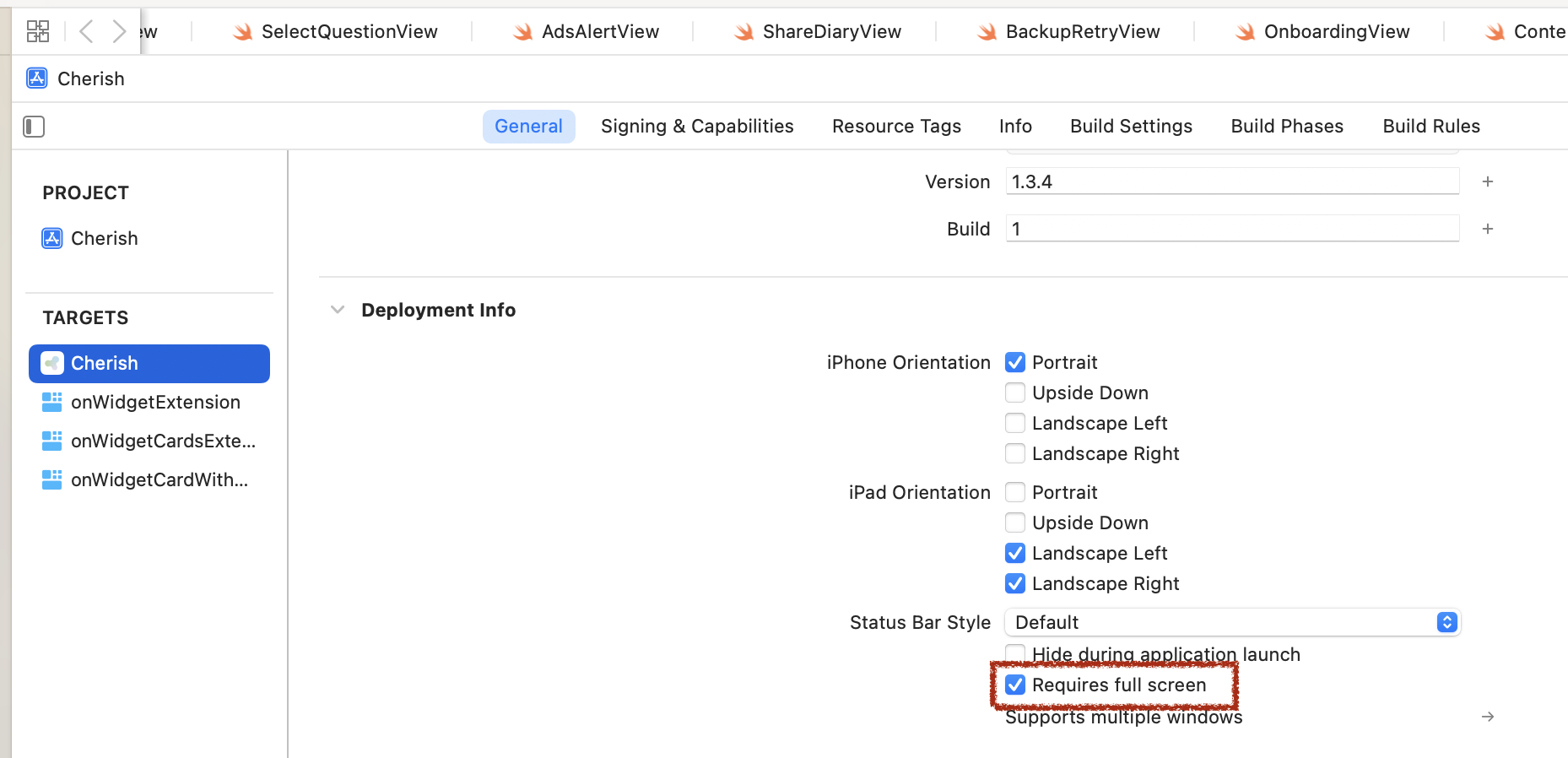Click the onWidgetCardsExte... widget icon
Image resolution: width=1568 pixels, height=758 pixels.
(x=52, y=441)
